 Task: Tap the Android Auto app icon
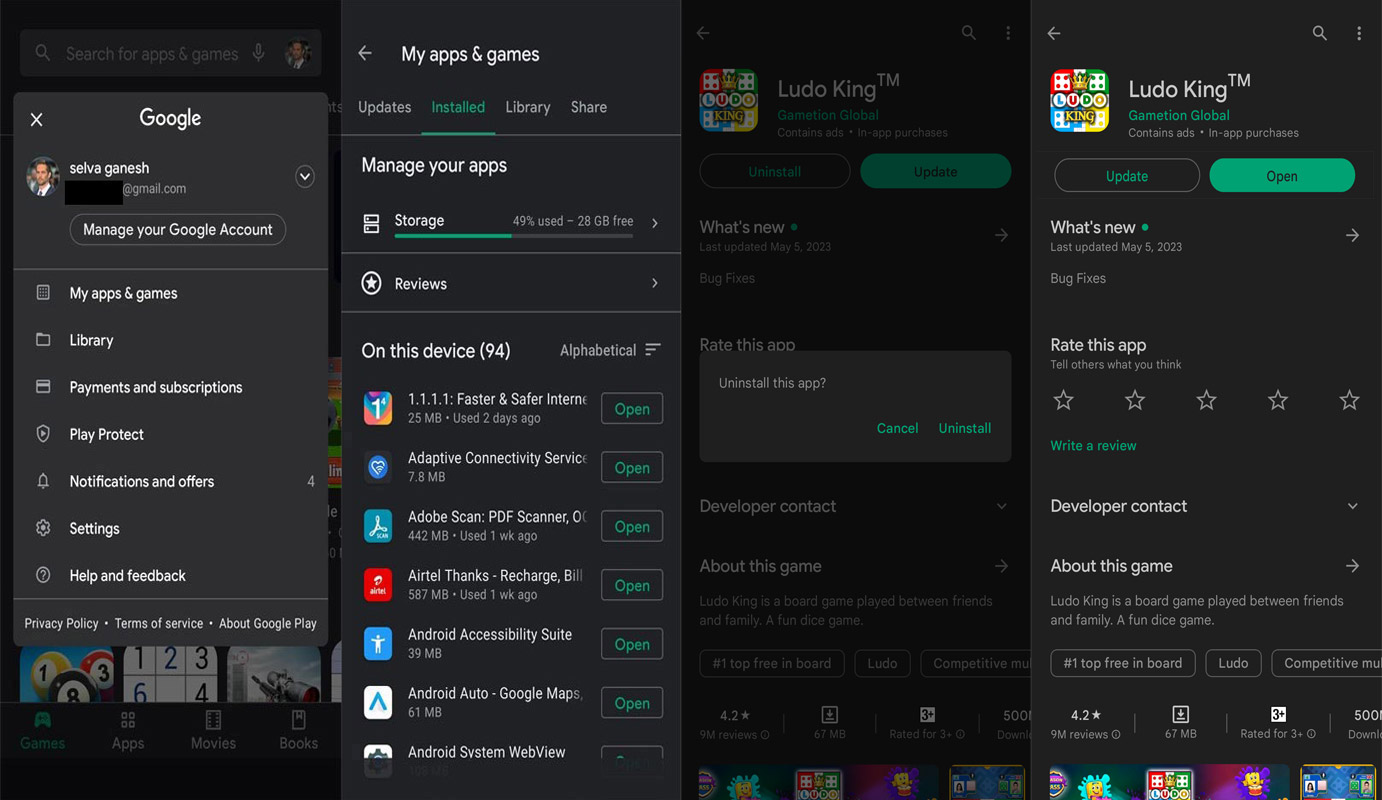(378, 702)
